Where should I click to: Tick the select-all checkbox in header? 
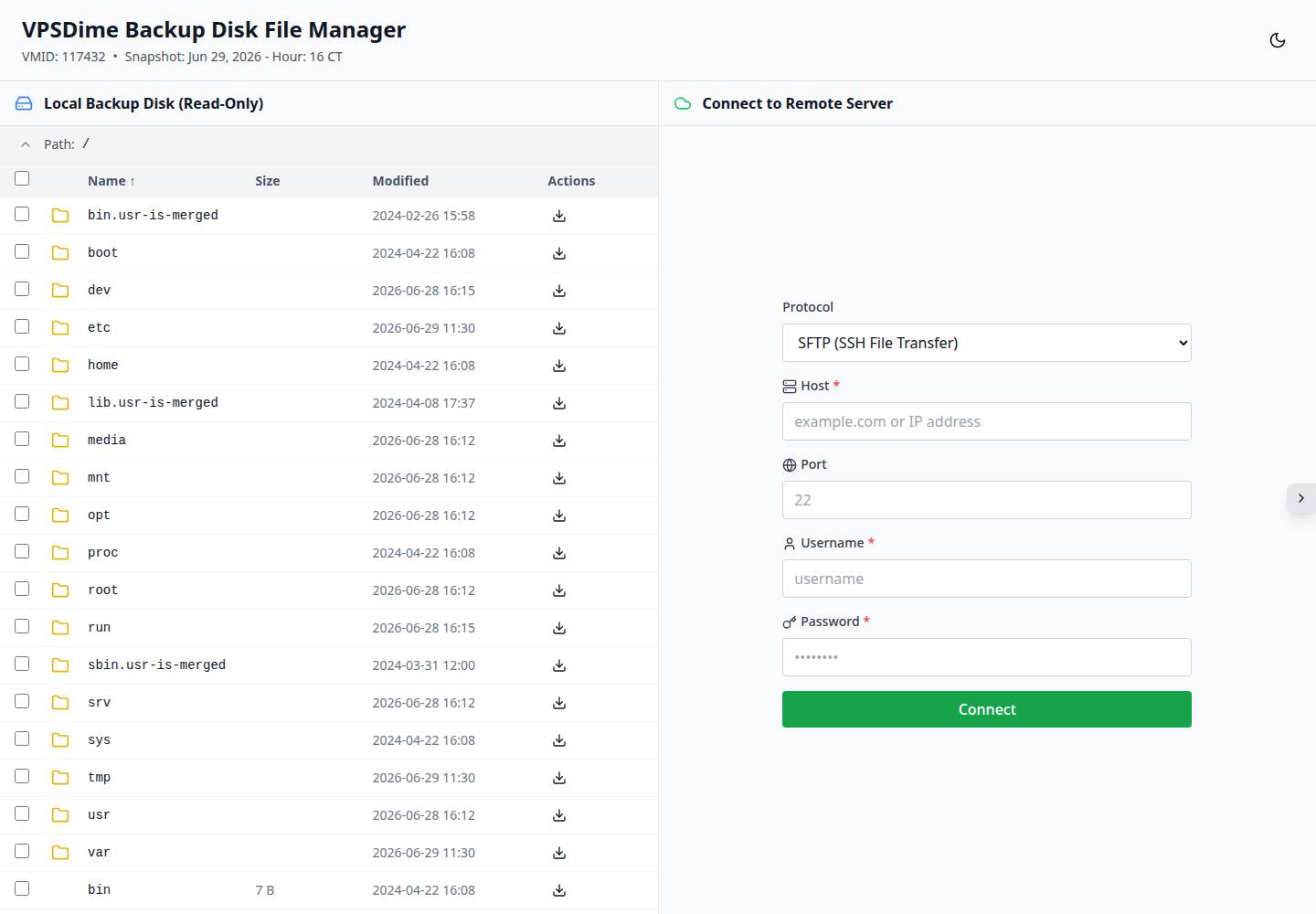coord(22,178)
